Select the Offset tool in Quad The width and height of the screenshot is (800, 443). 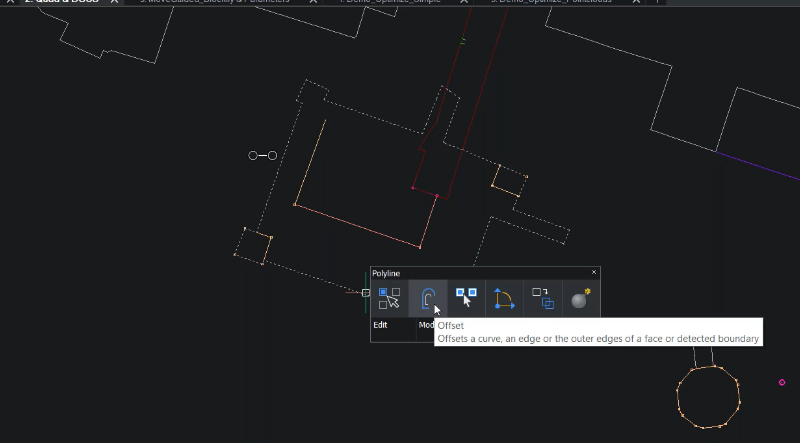[428, 299]
